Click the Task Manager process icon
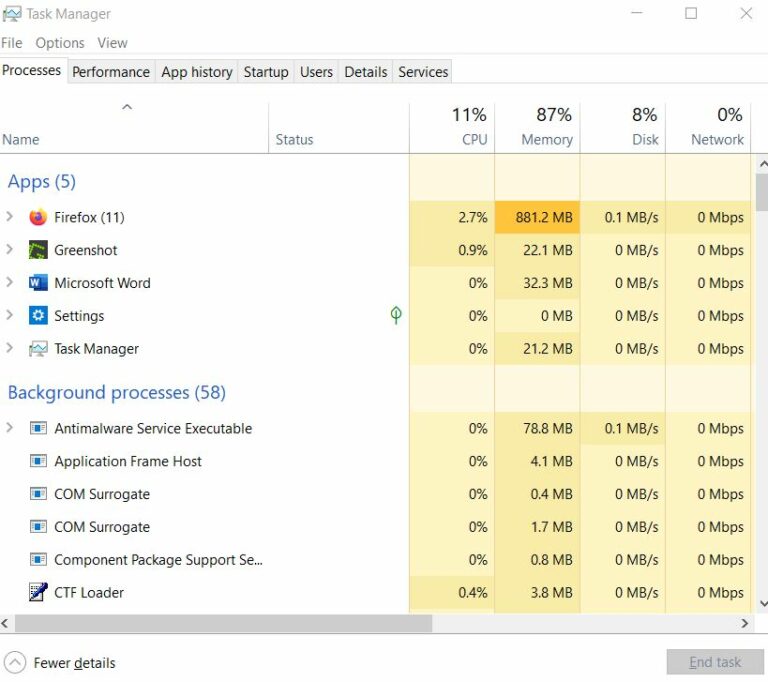Image resolution: width=768 pixels, height=682 pixels. 38,349
